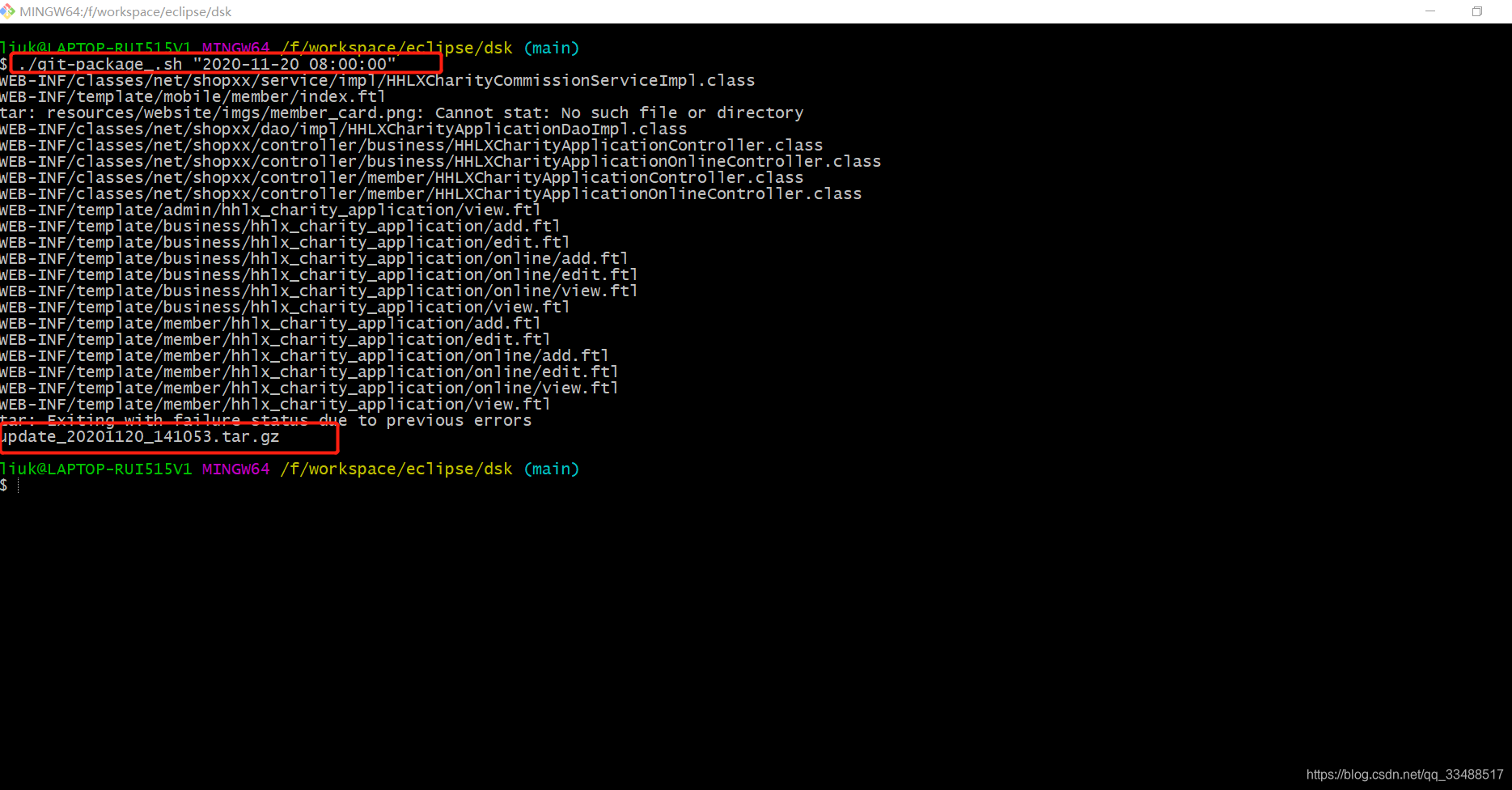Click template/member/hhlx_charity_application/add.ftl line
Viewport: 1512px width, 790px height.
[x=270, y=323]
